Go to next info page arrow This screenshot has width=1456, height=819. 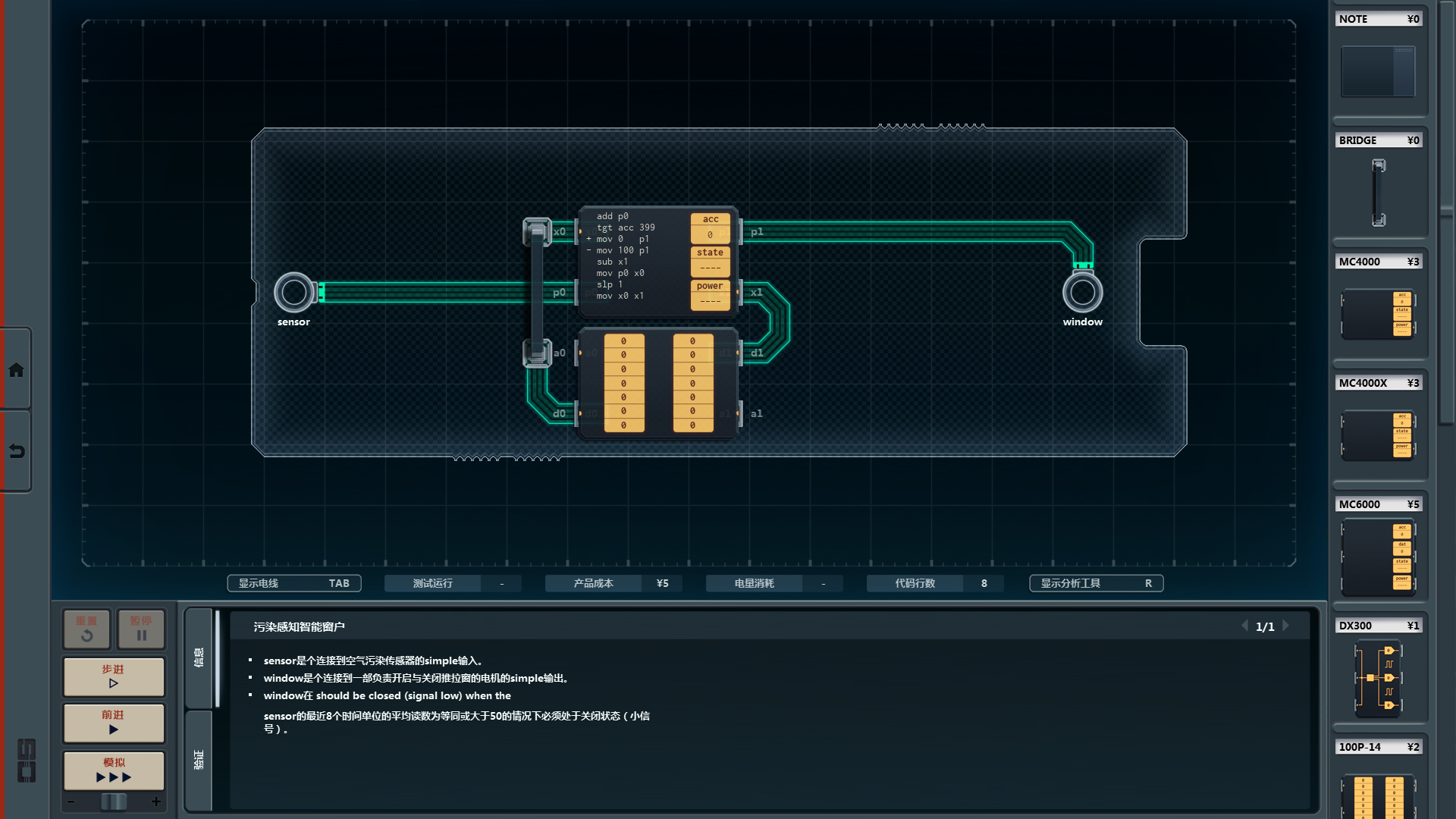[x=1286, y=626]
